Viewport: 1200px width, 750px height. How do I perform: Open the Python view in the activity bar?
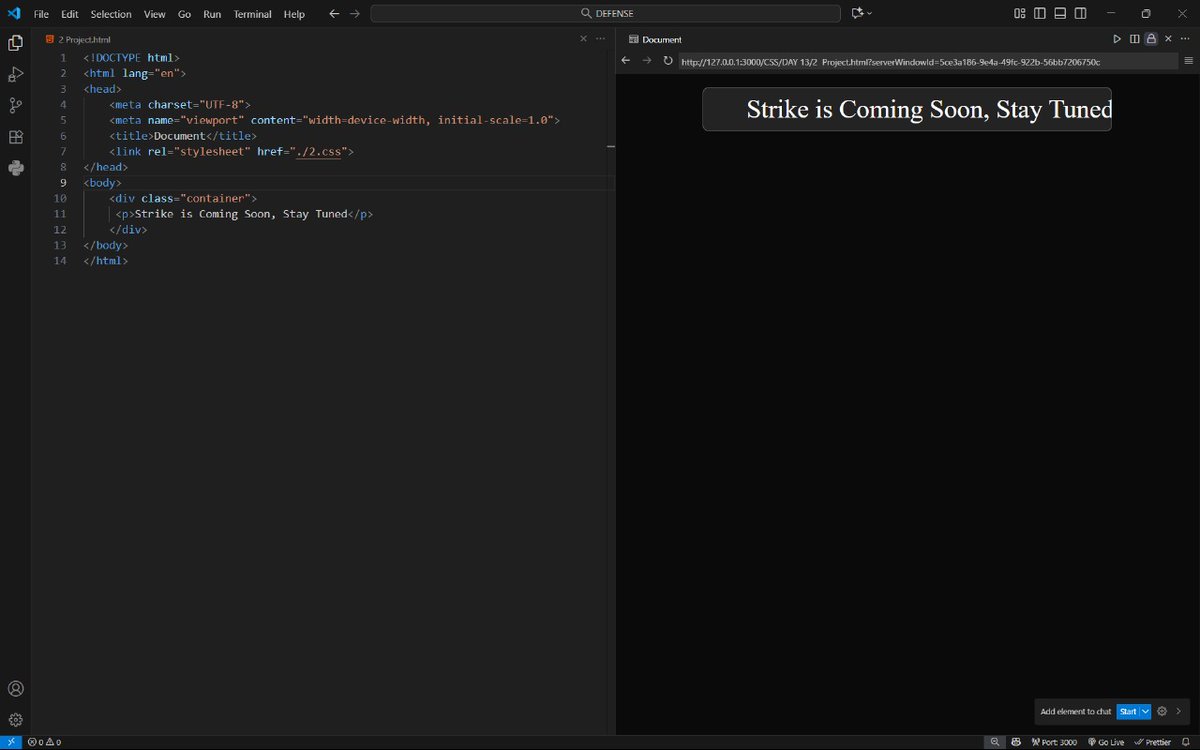coord(15,168)
